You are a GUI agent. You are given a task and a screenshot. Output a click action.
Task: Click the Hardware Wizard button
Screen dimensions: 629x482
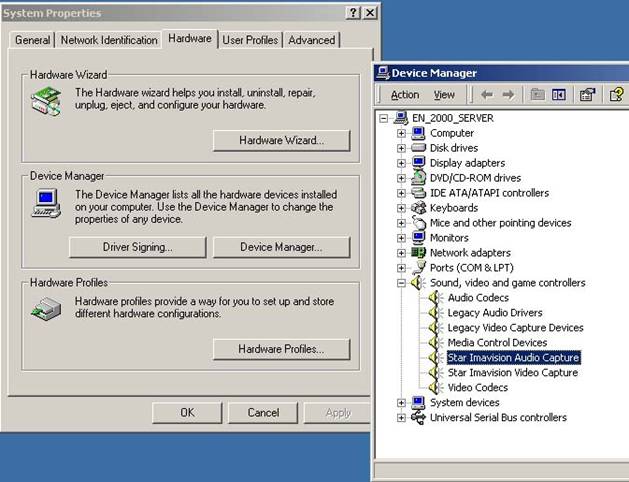(x=281, y=141)
